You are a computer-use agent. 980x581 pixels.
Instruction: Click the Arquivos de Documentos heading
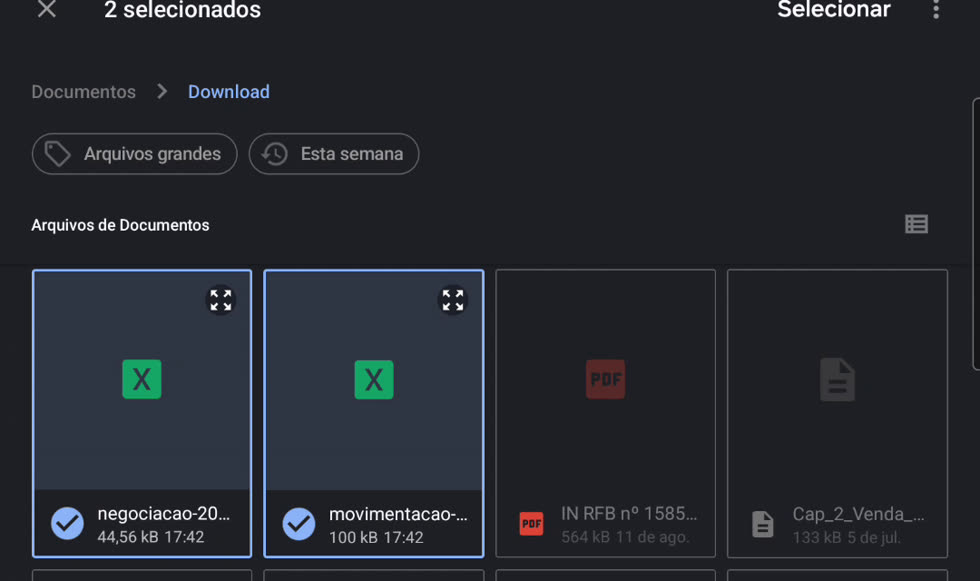pos(120,225)
